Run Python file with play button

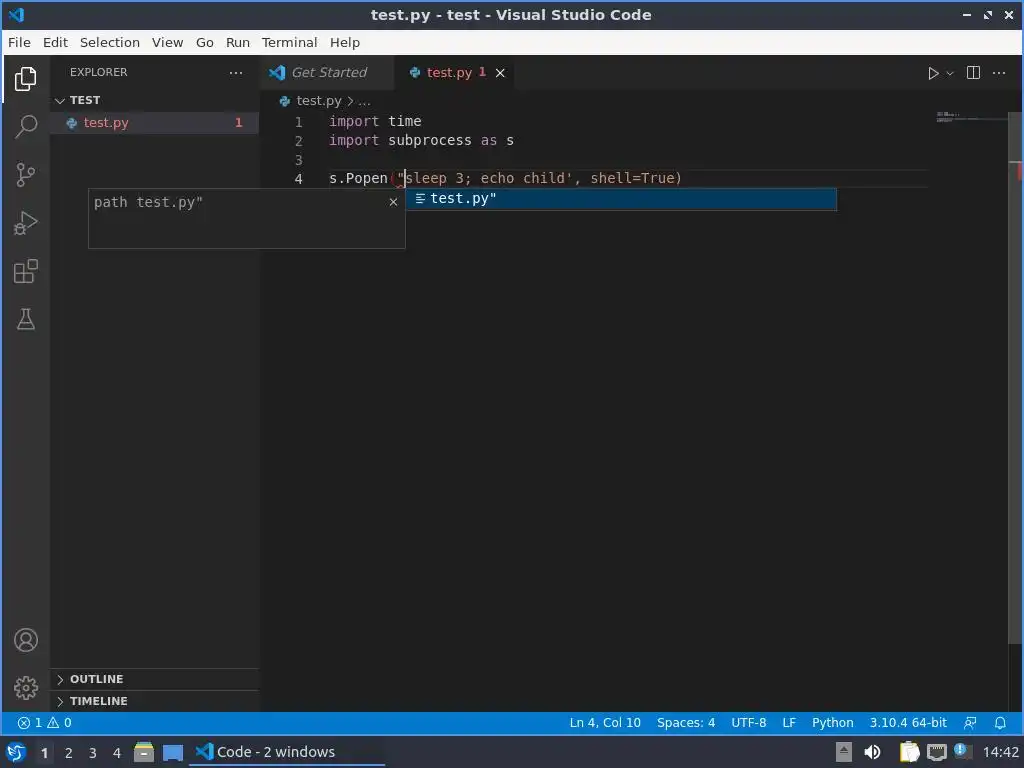click(933, 73)
